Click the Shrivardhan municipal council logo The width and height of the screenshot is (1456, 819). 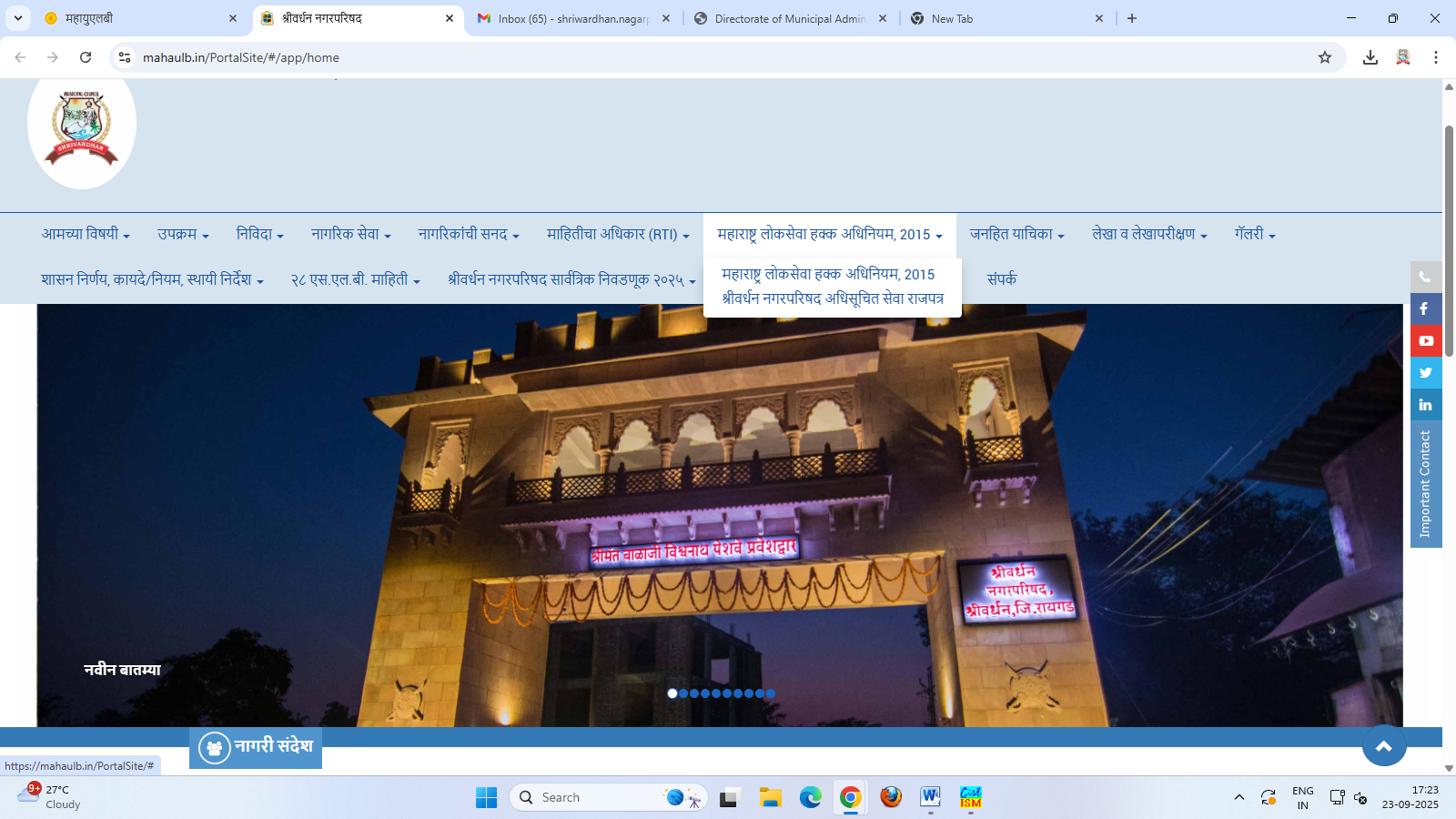pos(82,127)
